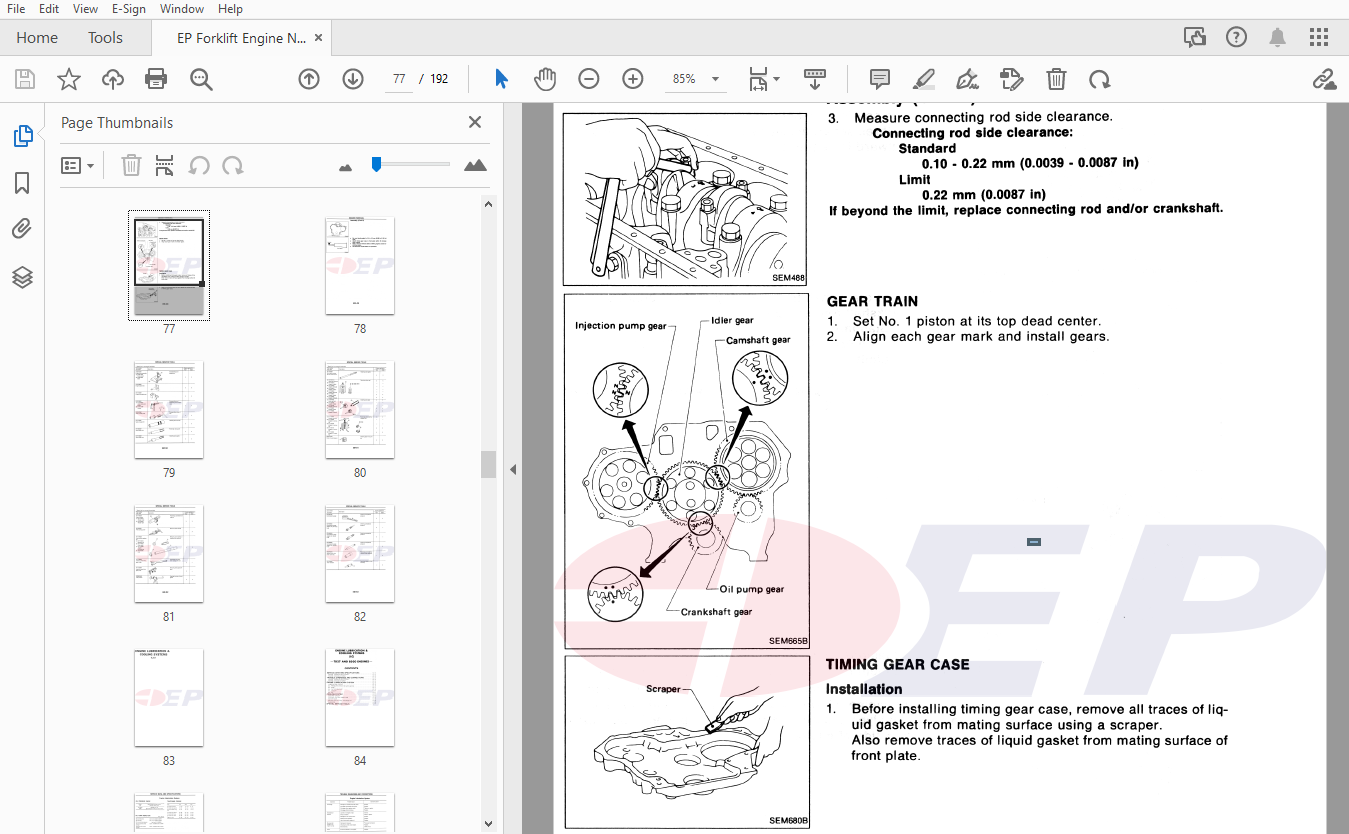Open notifications bell icon
This screenshot has width=1349, height=834.
coord(1278,38)
